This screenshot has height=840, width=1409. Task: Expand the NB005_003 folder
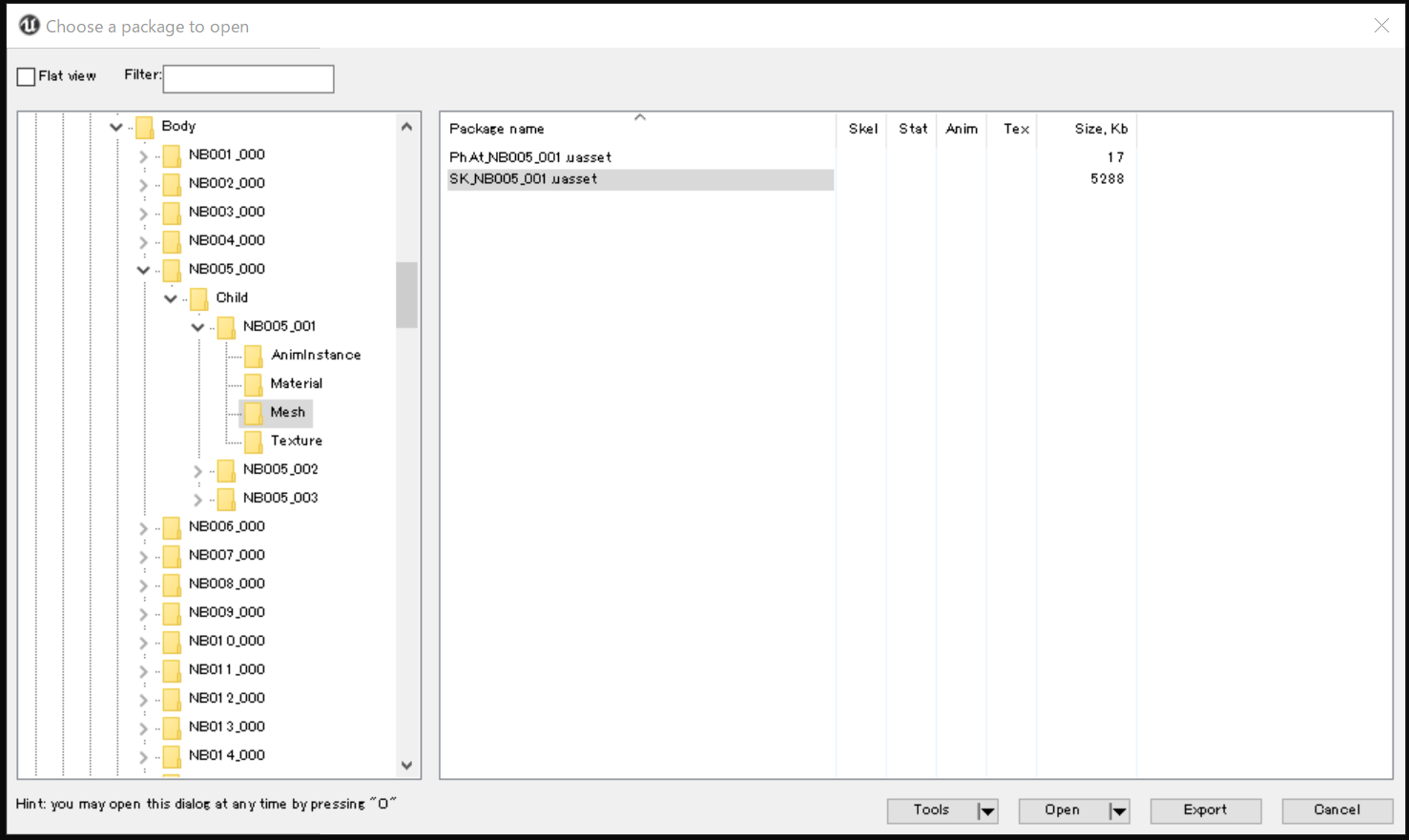tap(197, 499)
